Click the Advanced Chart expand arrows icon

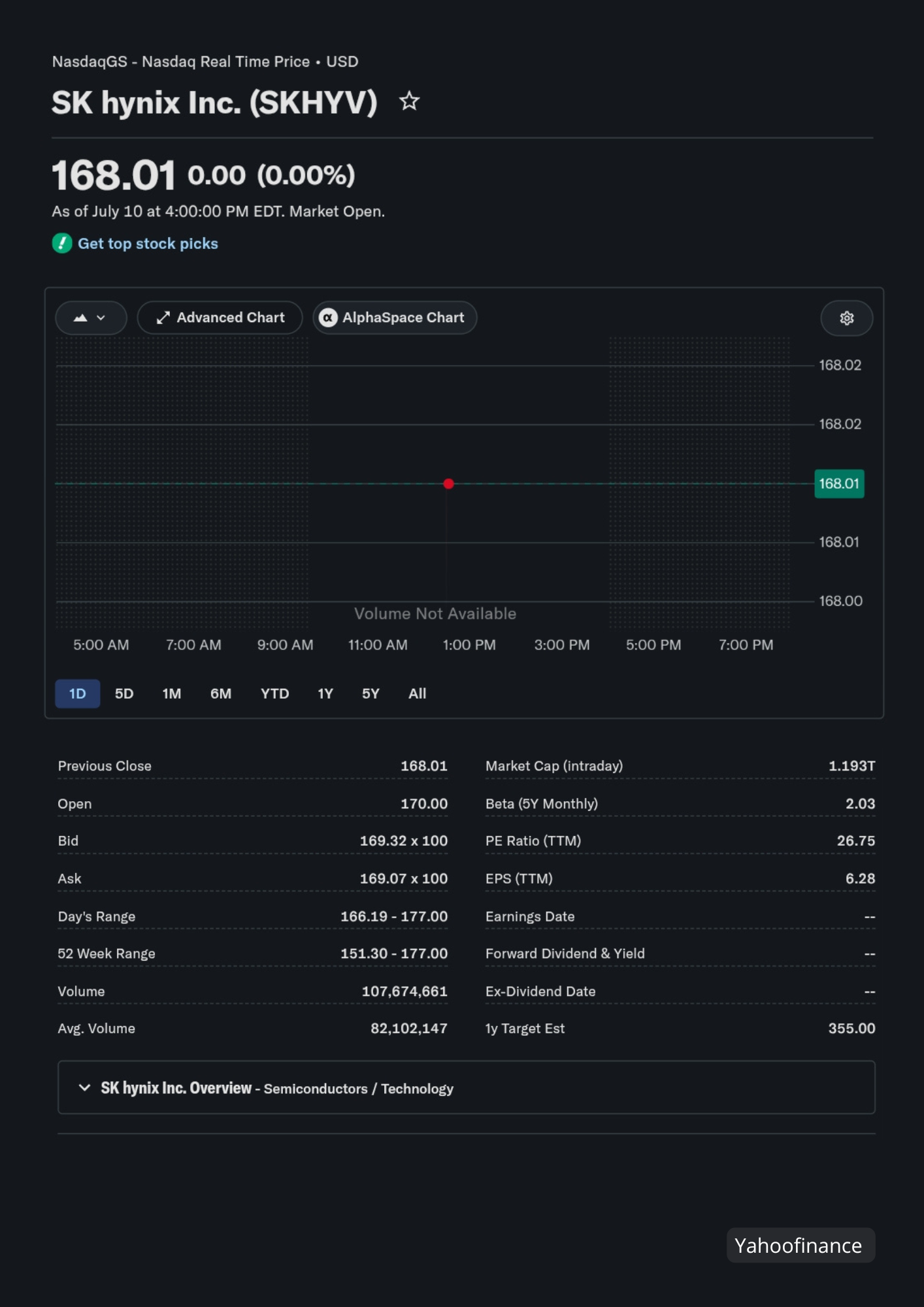pos(163,318)
